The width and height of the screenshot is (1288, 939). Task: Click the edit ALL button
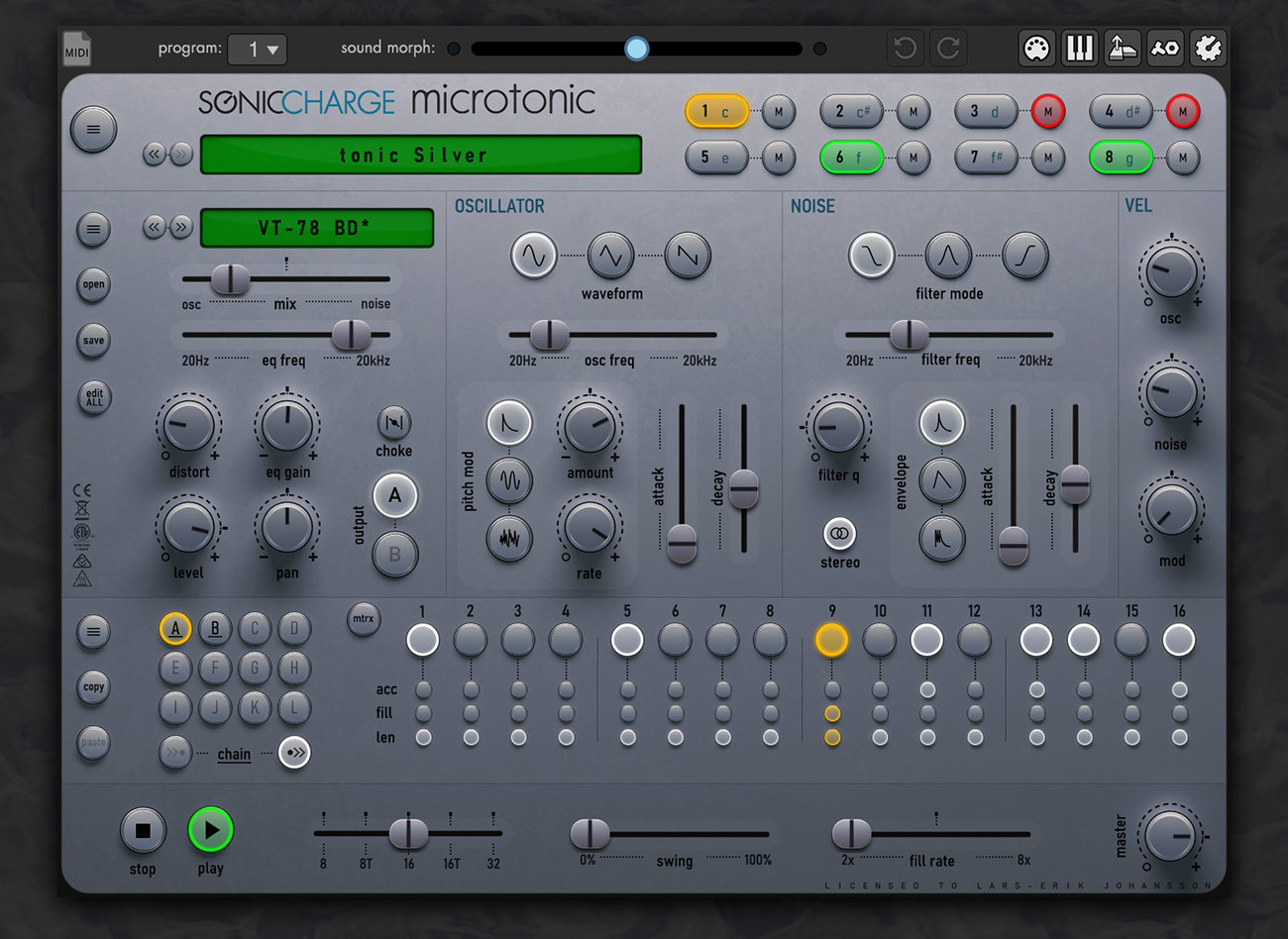pyautogui.click(x=94, y=397)
